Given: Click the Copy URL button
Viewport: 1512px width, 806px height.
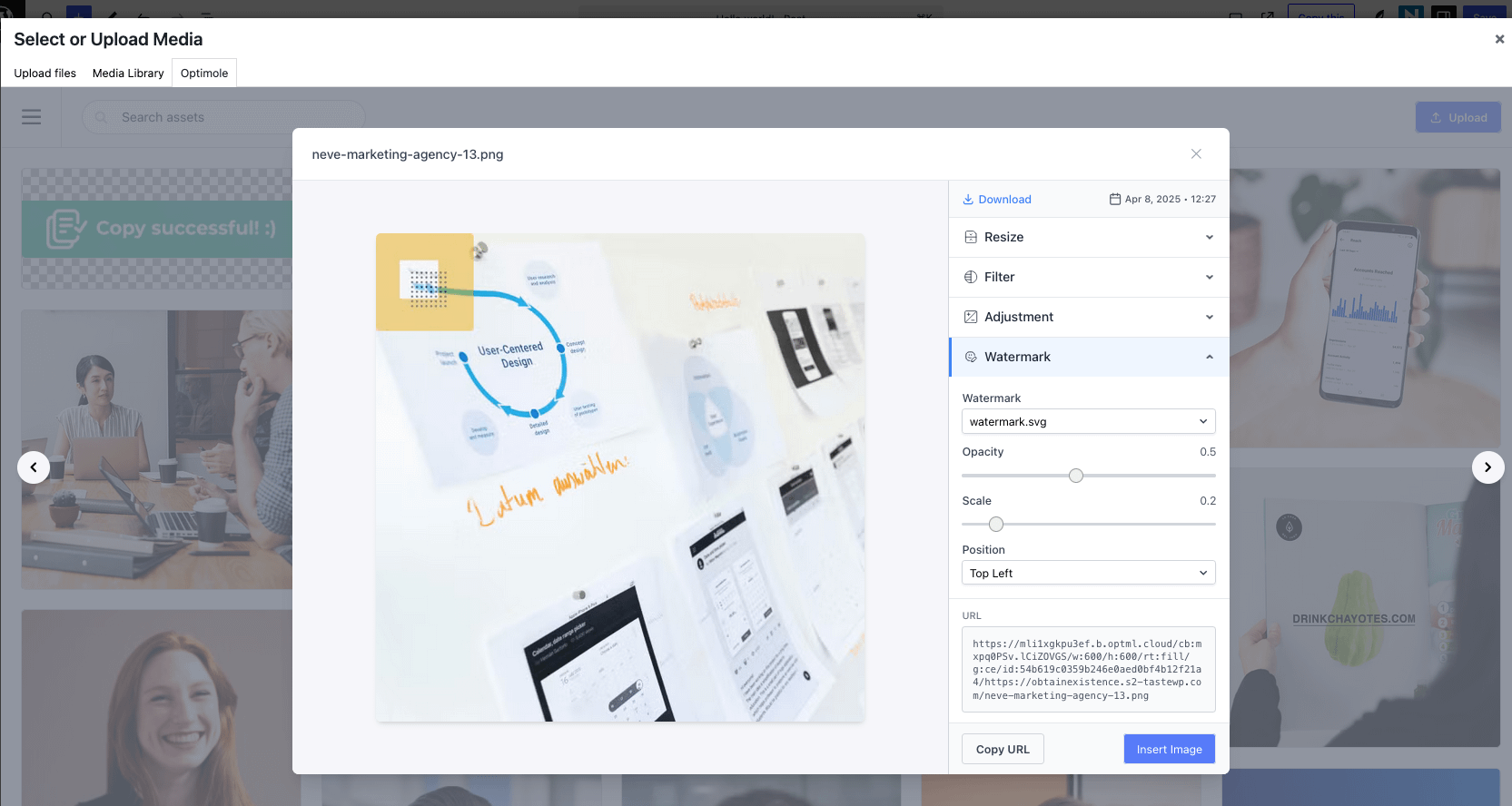Looking at the screenshot, I should pyautogui.click(x=1003, y=749).
